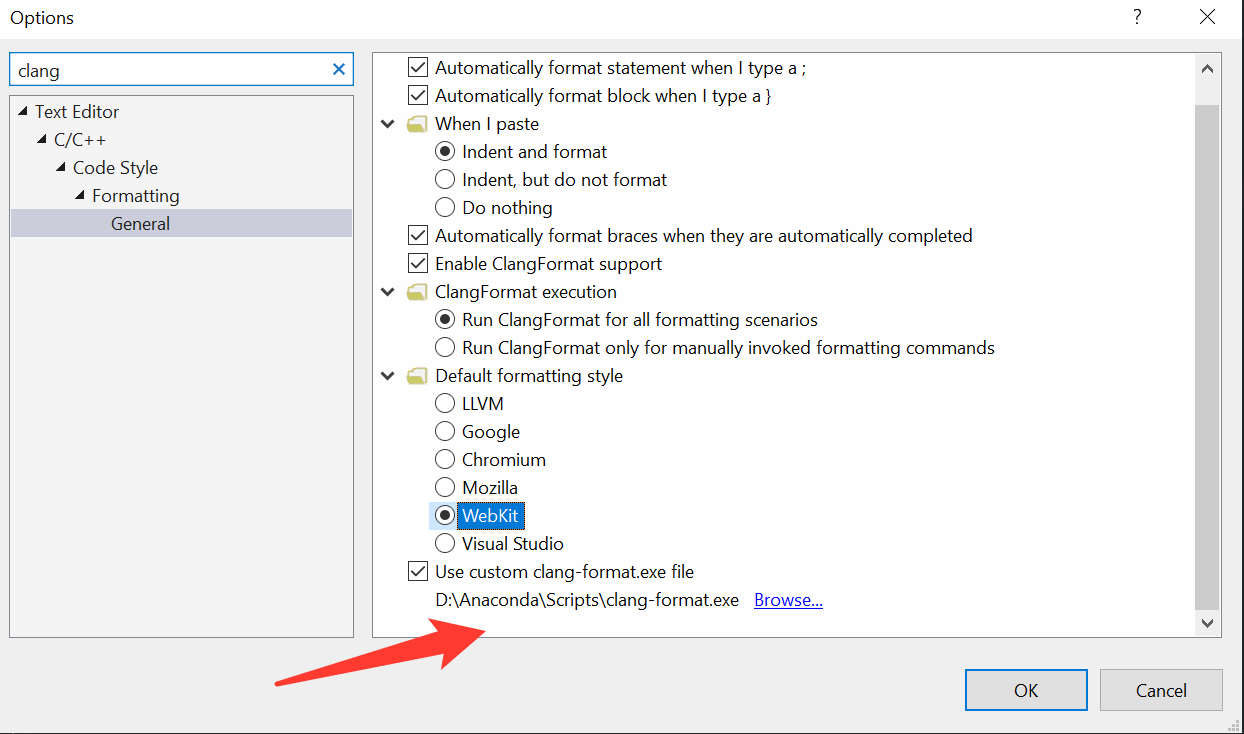Click the Default formatting style folder icon
The height and width of the screenshot is (734, 1244).
[x=416, y=376]
